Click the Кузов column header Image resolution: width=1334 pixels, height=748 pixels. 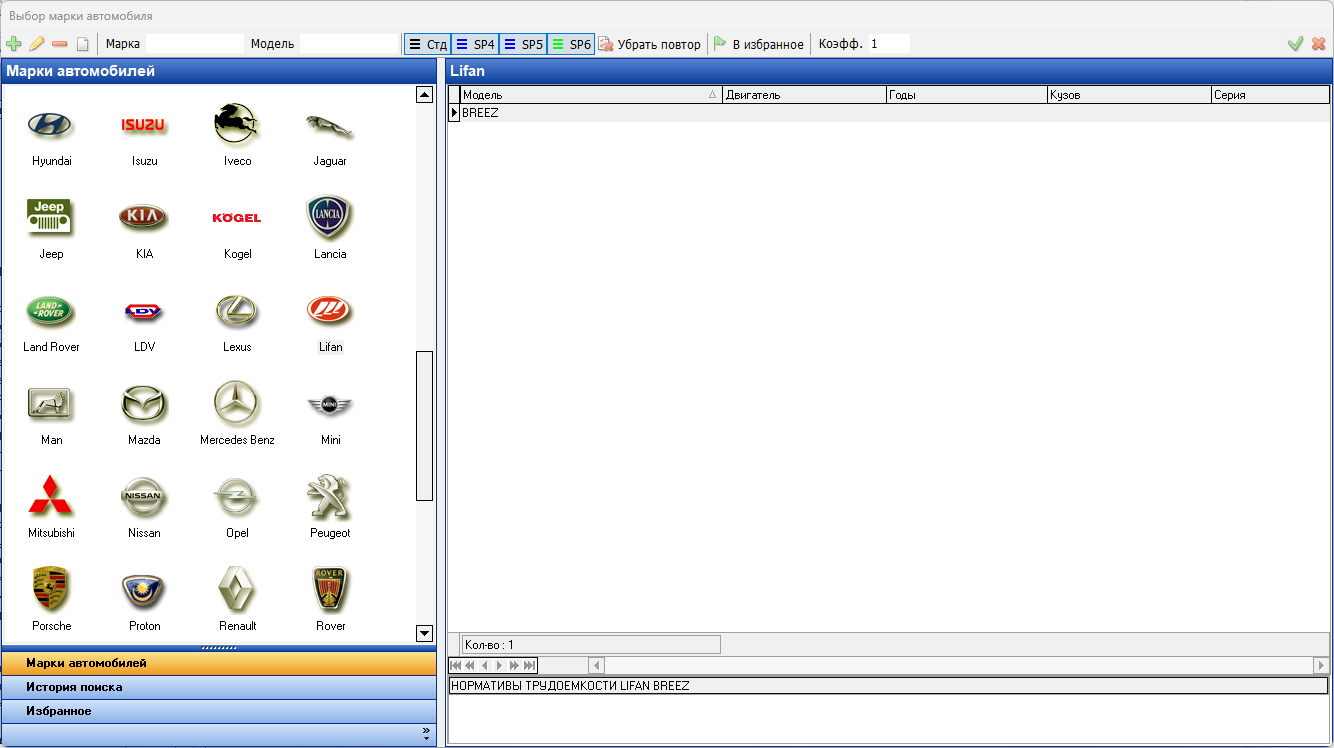1129,95
